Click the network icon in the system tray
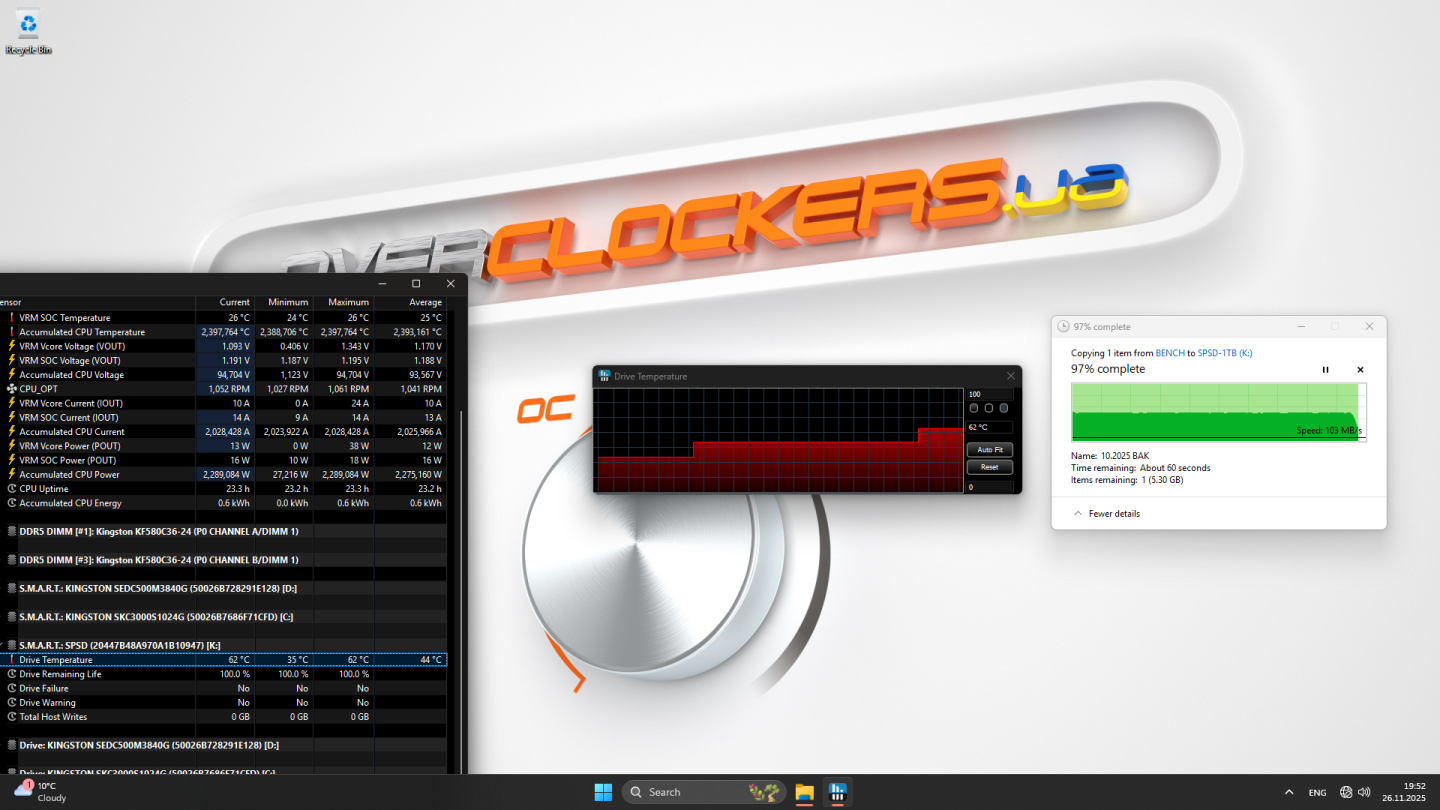 click(1346, 792)
